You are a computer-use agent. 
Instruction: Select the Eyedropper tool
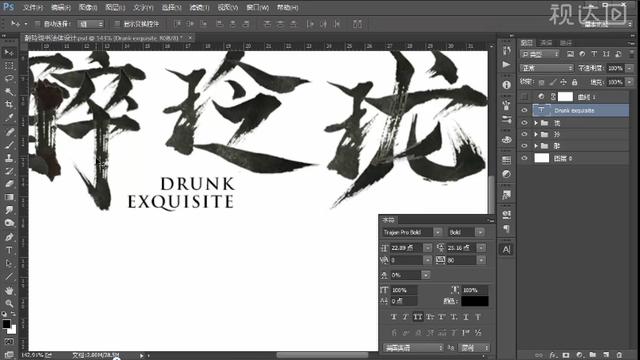pyautogui.click(x=9, y=118)
